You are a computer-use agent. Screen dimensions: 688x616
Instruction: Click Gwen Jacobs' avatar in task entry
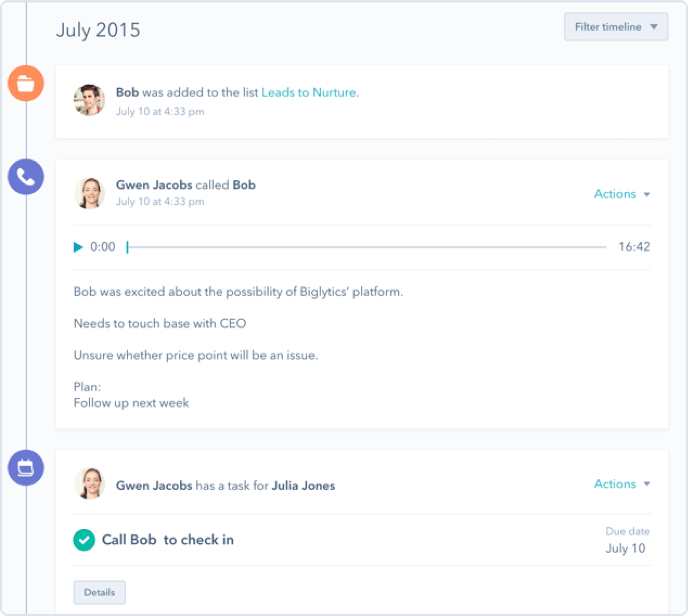89,484
